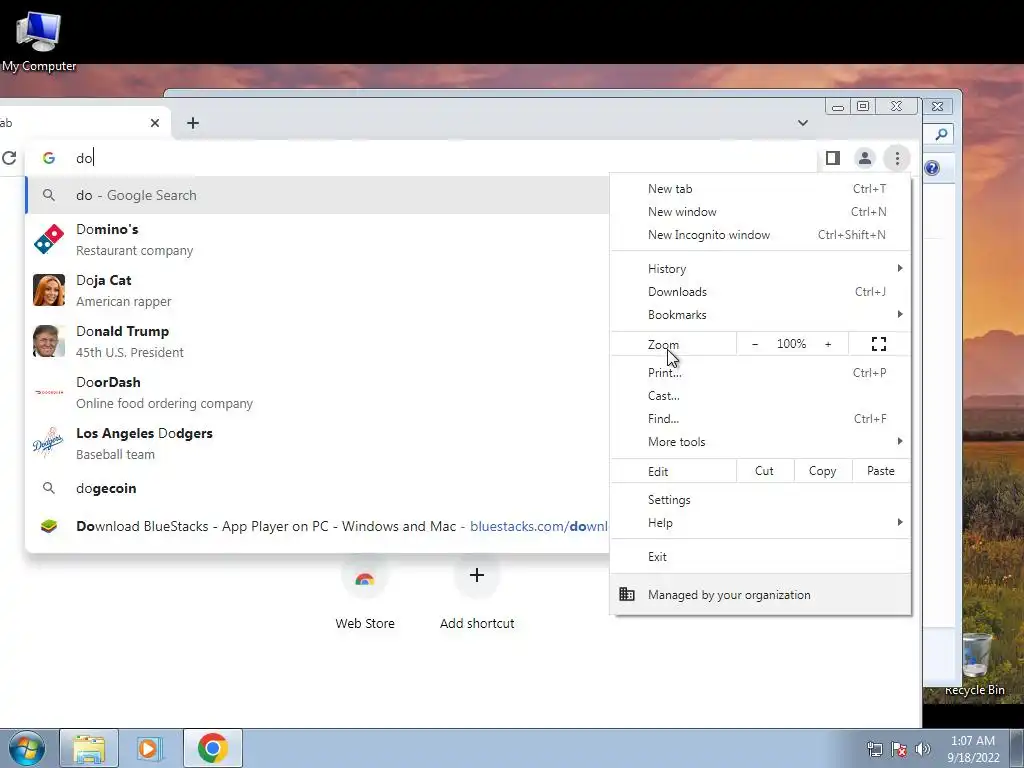Select New window menu item

tap(760, 212)
